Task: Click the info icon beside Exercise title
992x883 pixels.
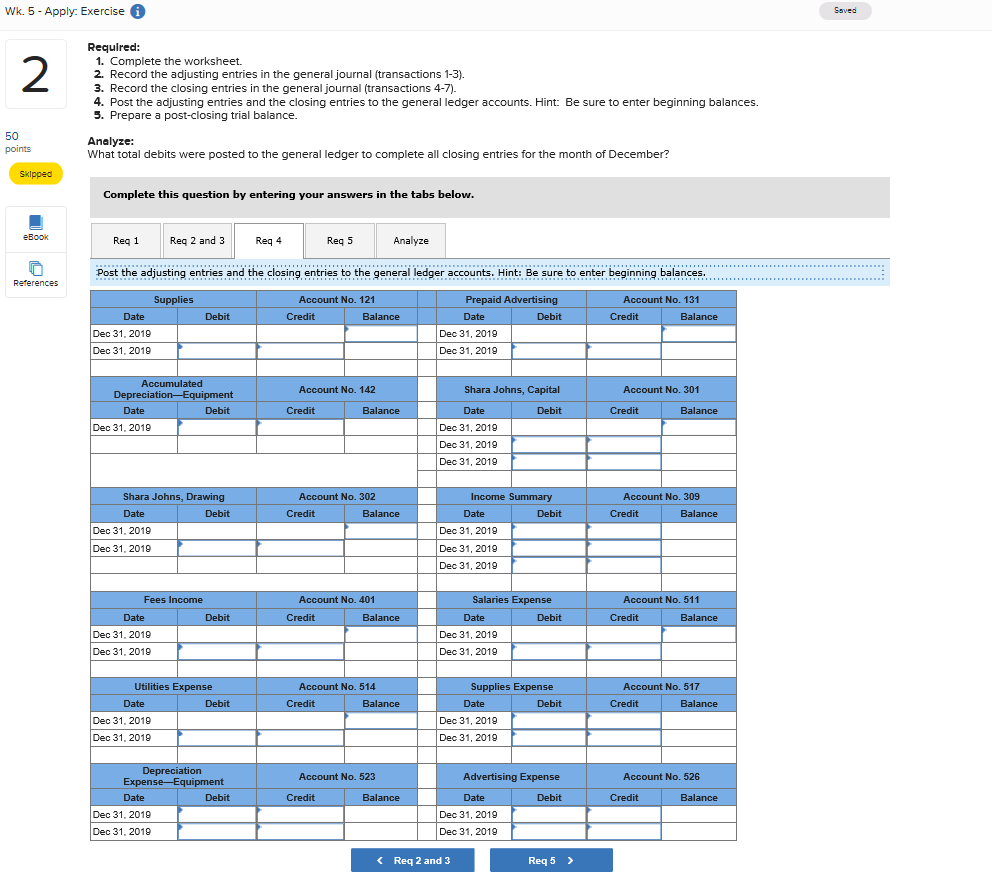Action: (137, 11)
